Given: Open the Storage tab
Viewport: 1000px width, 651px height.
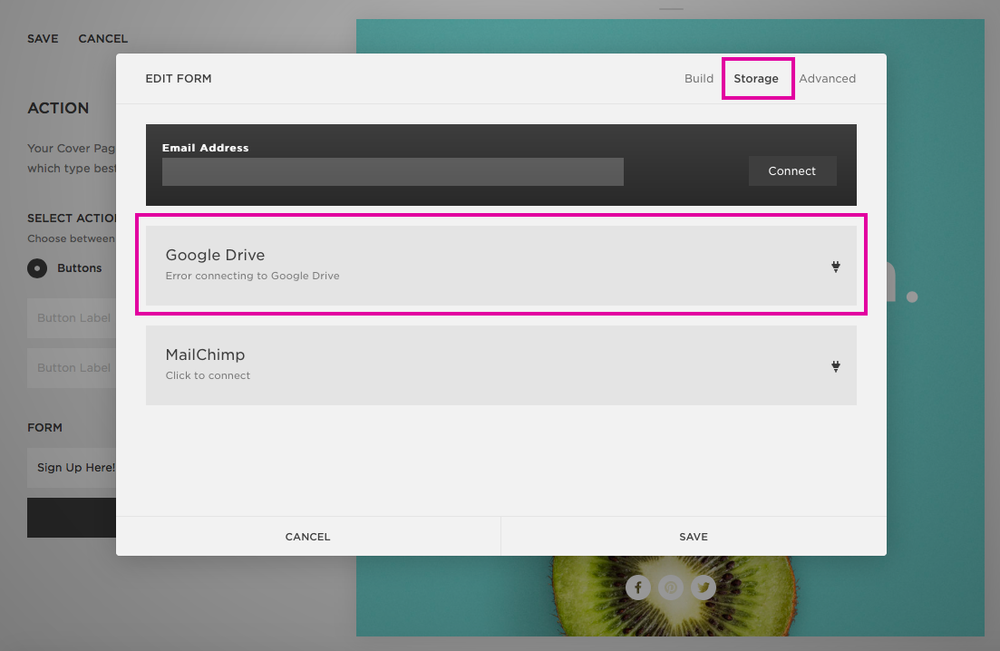Looking at the screenshot, I should [757, 78].
